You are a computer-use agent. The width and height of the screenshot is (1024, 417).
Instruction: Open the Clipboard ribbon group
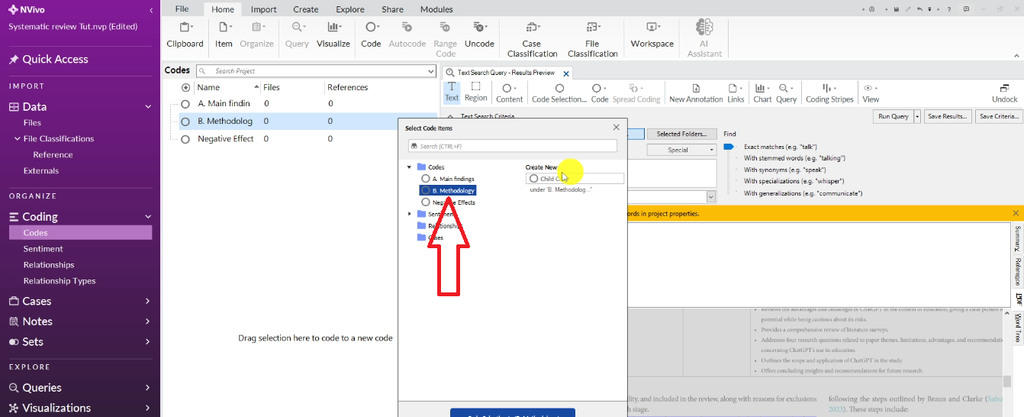(185, 35)
